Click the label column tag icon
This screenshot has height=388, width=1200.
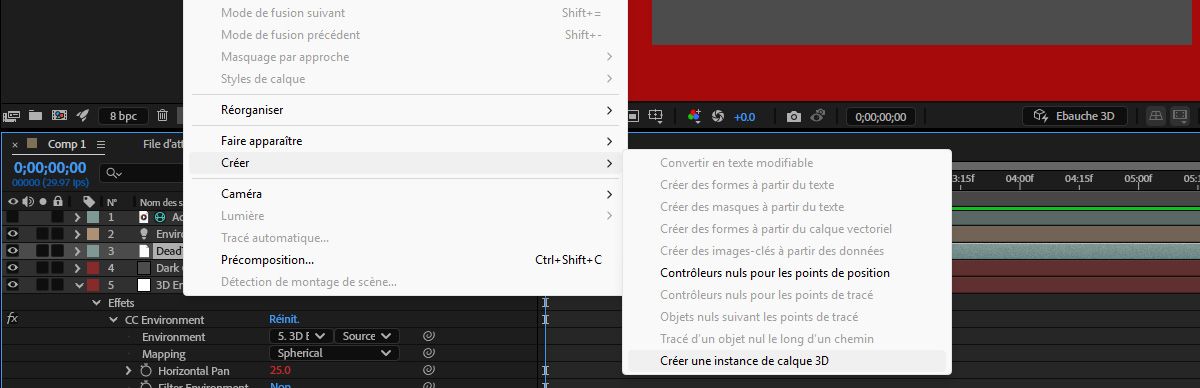(x=89, y=201)
